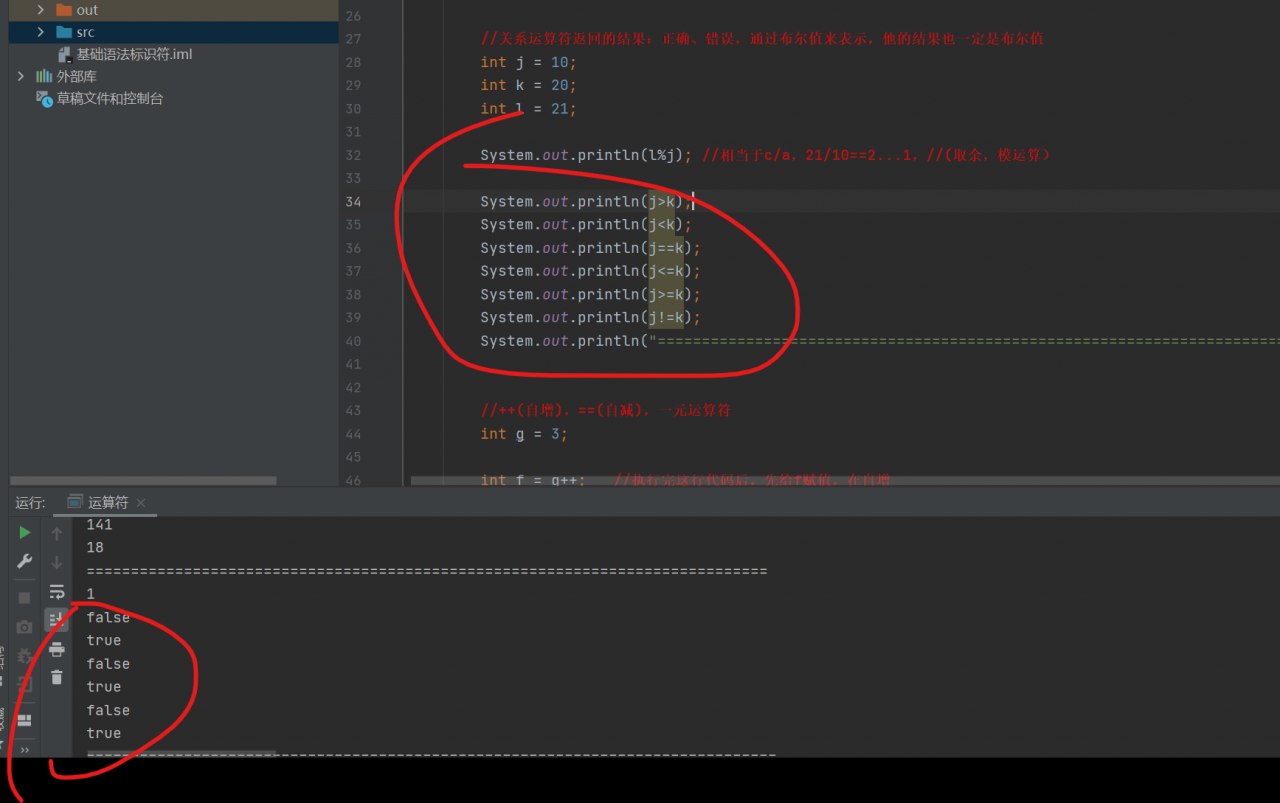Viewport: 1280px width, 803px height.
Task: Click the console output line '18'
Action: pyautogui.click(x=95, y=547)
